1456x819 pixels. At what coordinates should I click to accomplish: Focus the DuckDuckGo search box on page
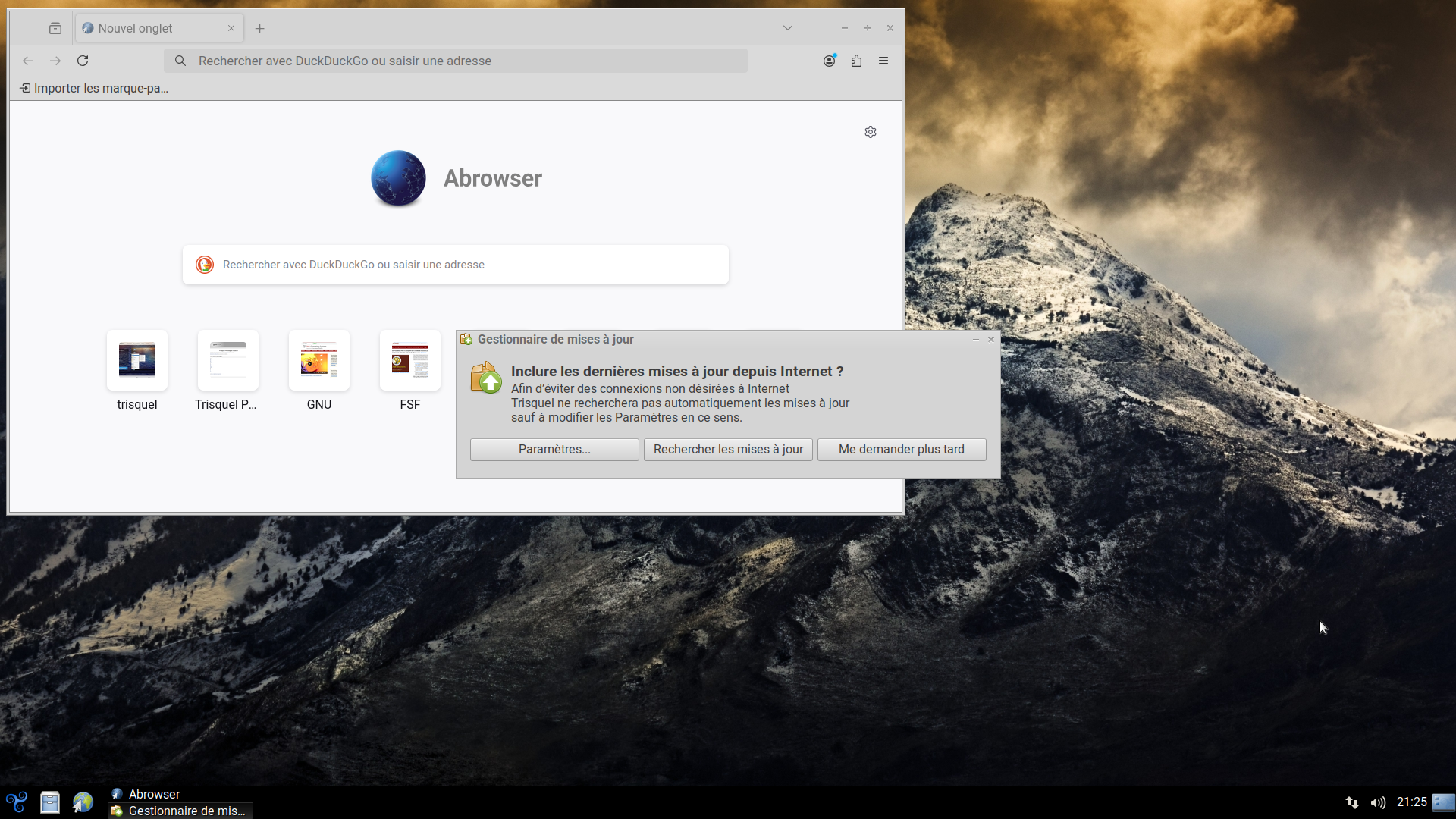pos(456,265)
